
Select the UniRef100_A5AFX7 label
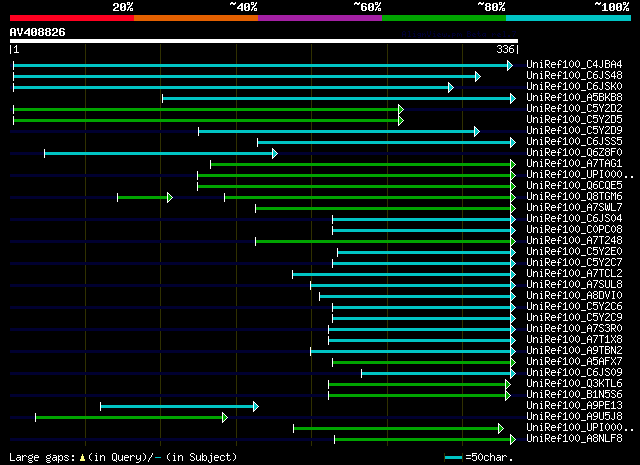click(x=574, y=362)
